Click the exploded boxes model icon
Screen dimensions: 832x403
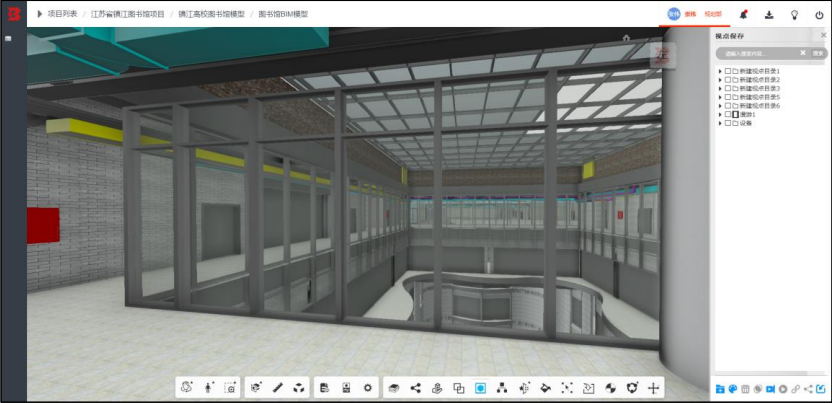[x=299, y=388]
